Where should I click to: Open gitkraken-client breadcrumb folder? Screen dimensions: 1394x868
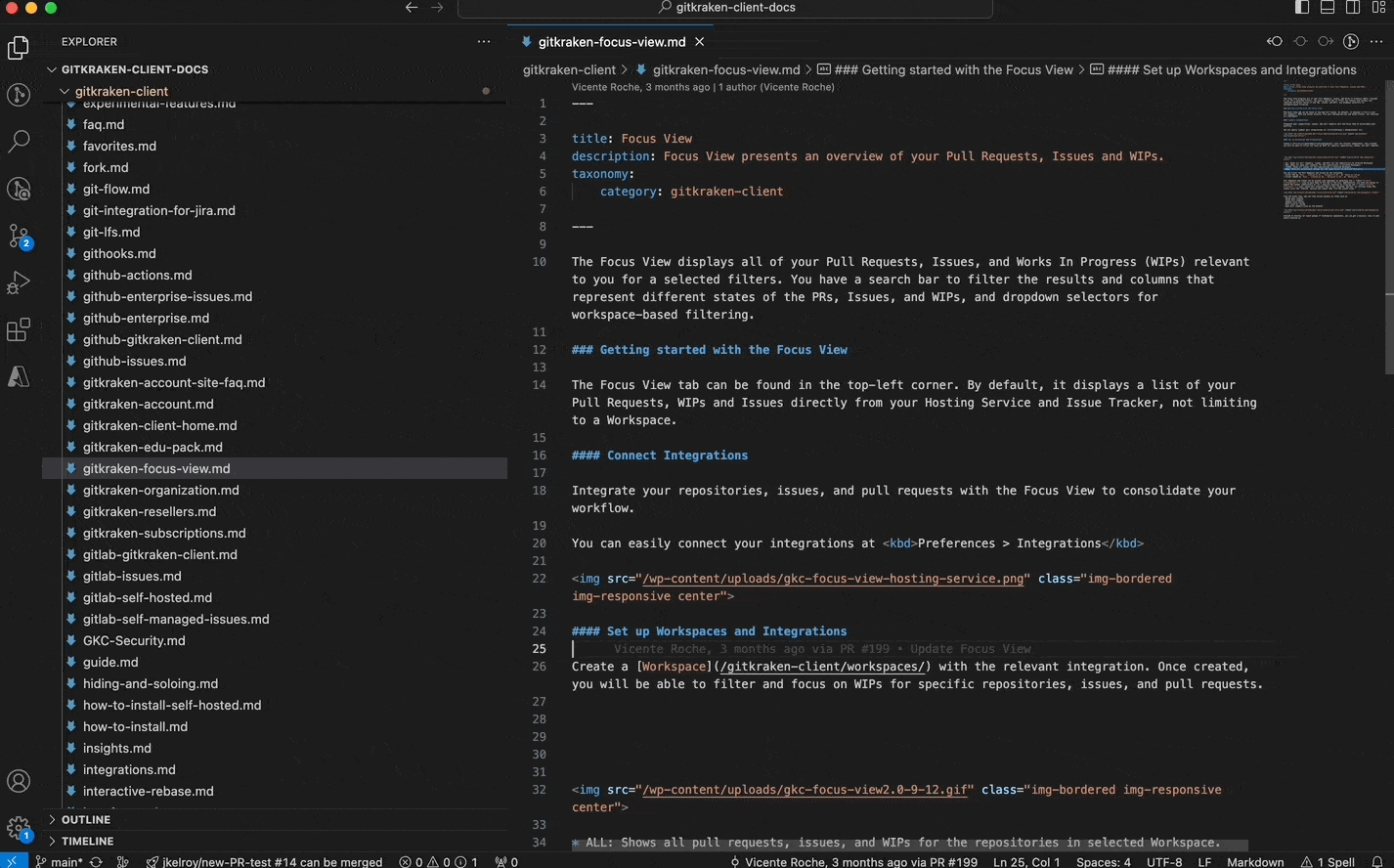[569, 69]
